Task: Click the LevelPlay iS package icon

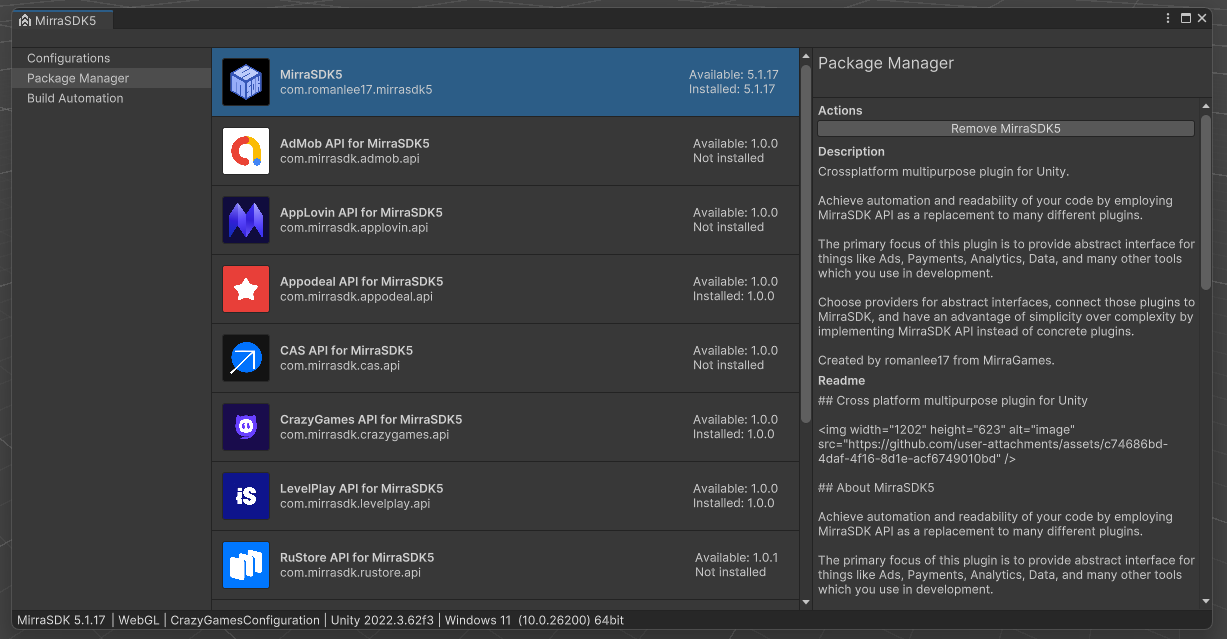Action: coord(245,496)
